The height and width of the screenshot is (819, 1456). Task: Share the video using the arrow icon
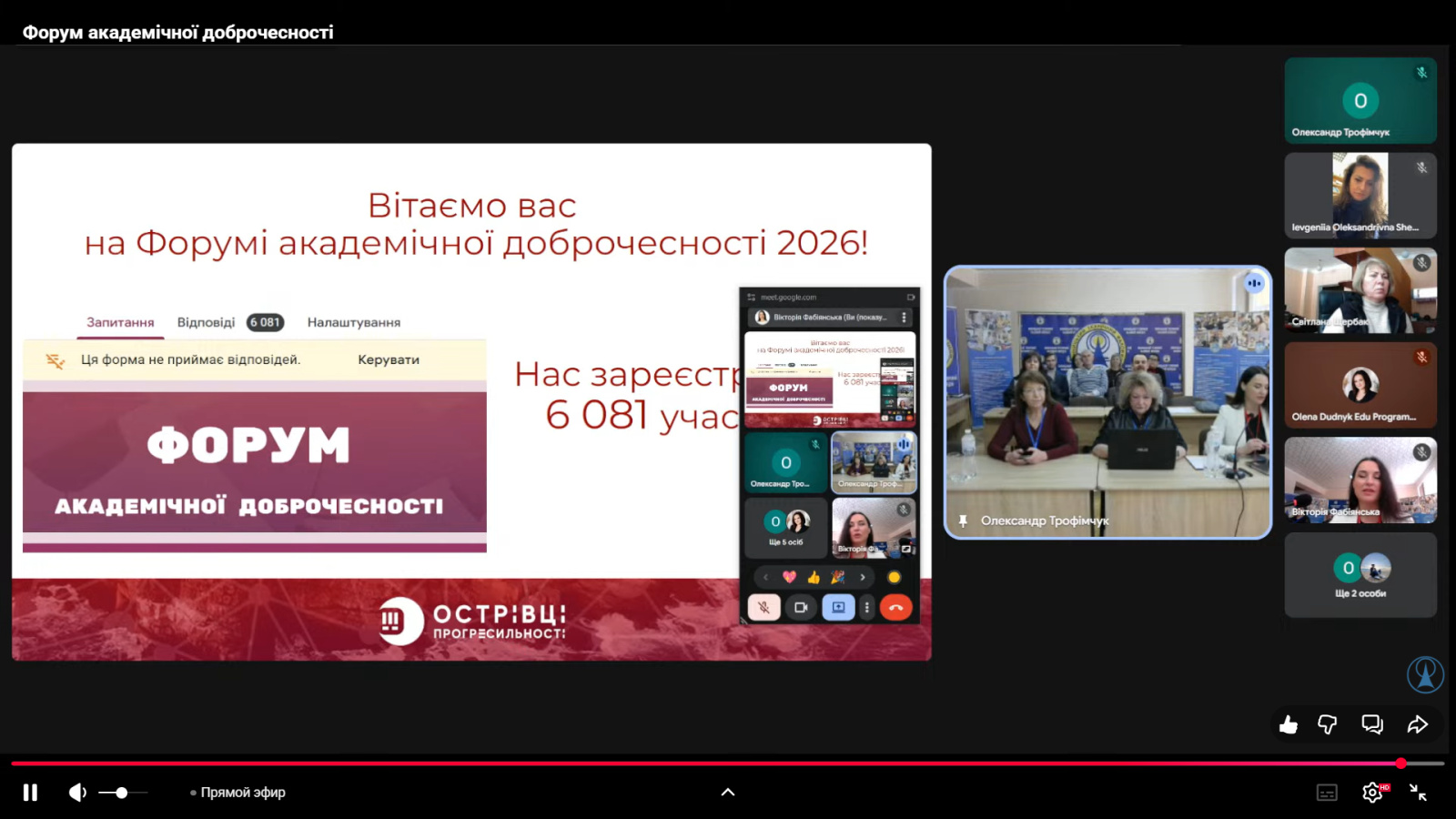tap(1417, 724)
